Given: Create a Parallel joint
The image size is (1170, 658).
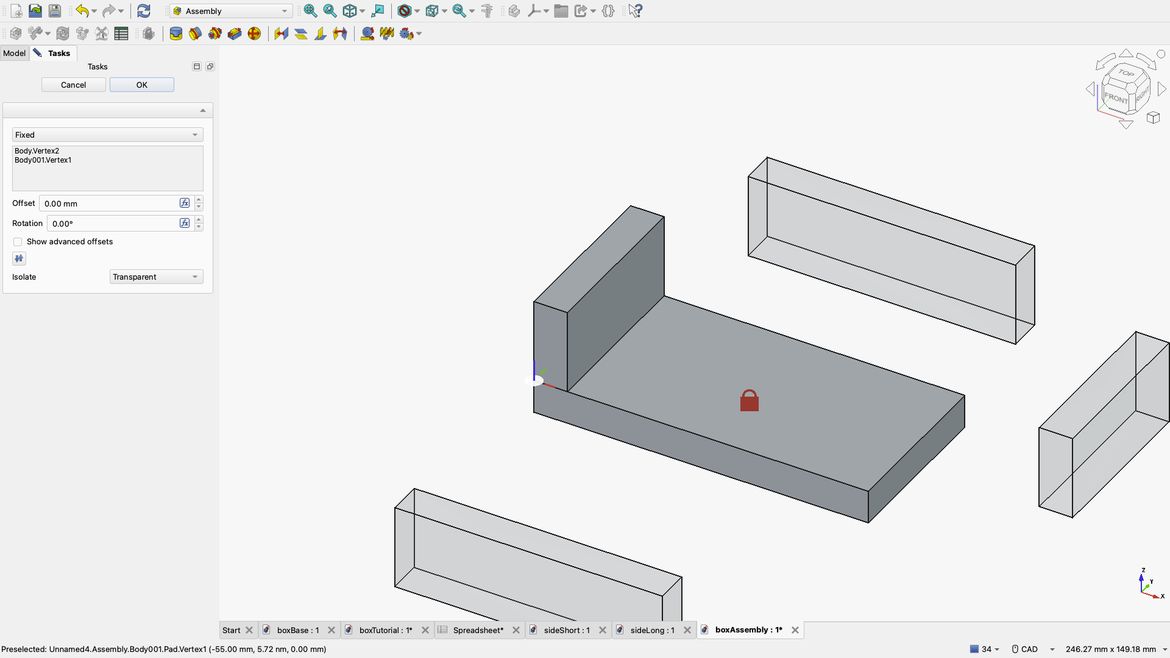Looking at the screenshot, I should coord(299,33).
